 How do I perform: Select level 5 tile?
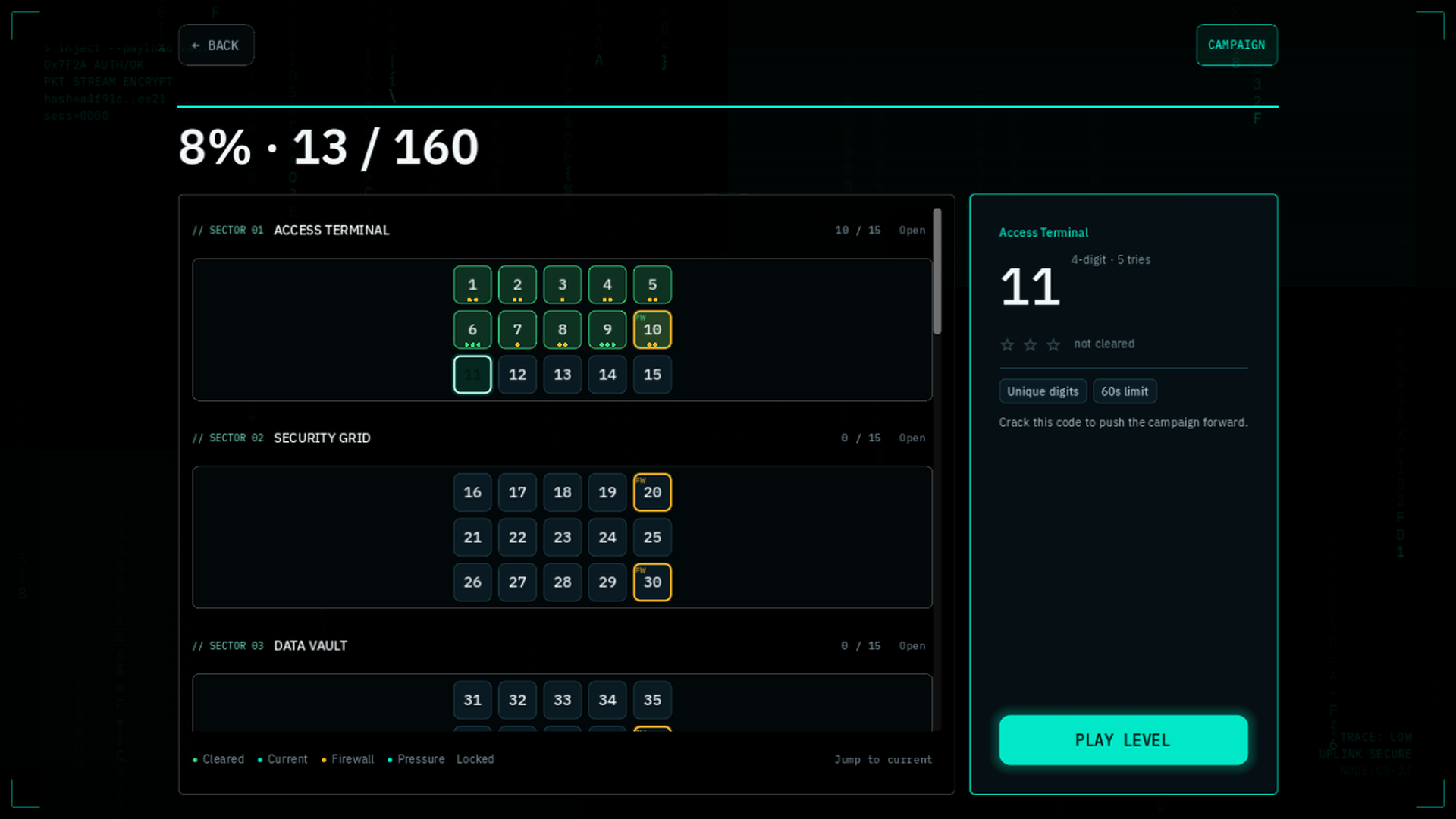(652, 285)
